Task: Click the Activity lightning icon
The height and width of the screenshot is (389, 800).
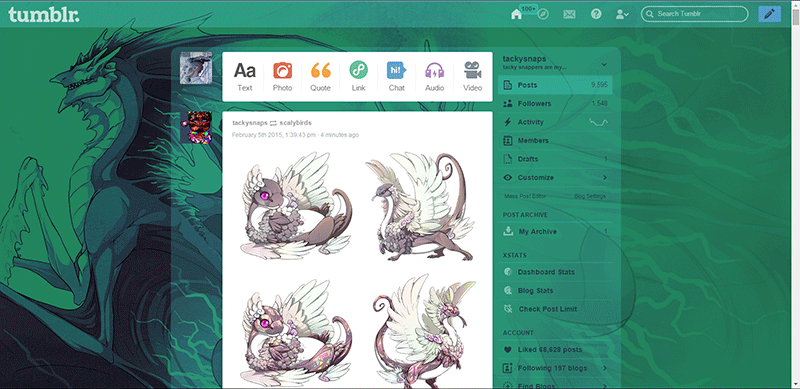Action: 507,122
